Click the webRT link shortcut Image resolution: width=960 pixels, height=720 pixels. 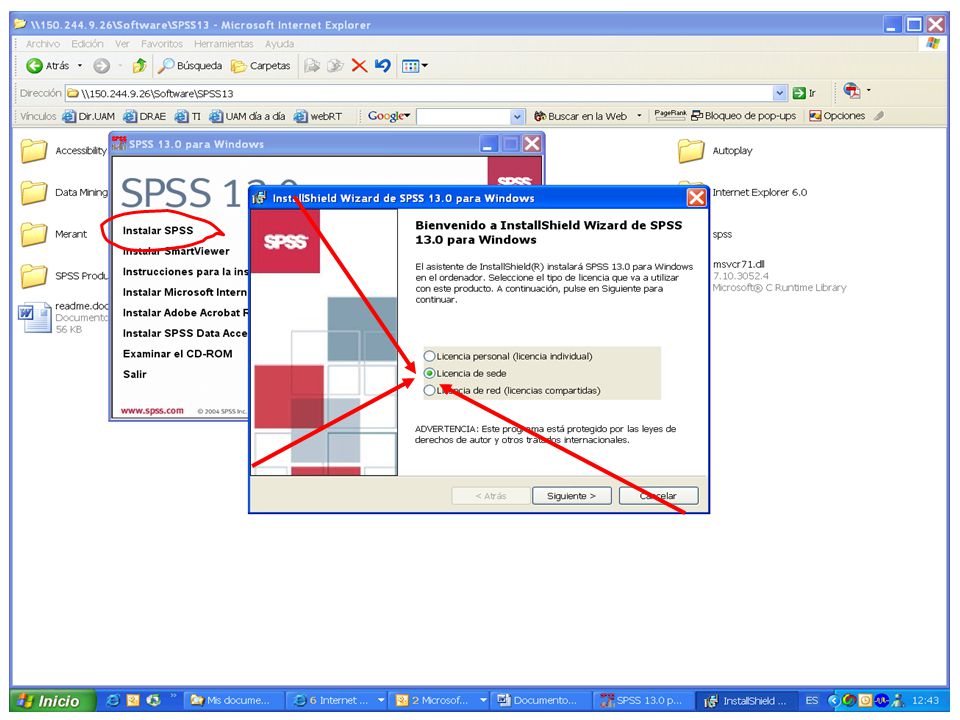318,116
